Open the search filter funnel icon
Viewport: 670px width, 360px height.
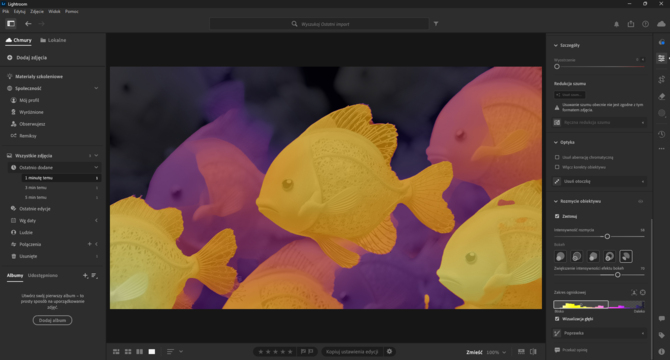point(436,24)
